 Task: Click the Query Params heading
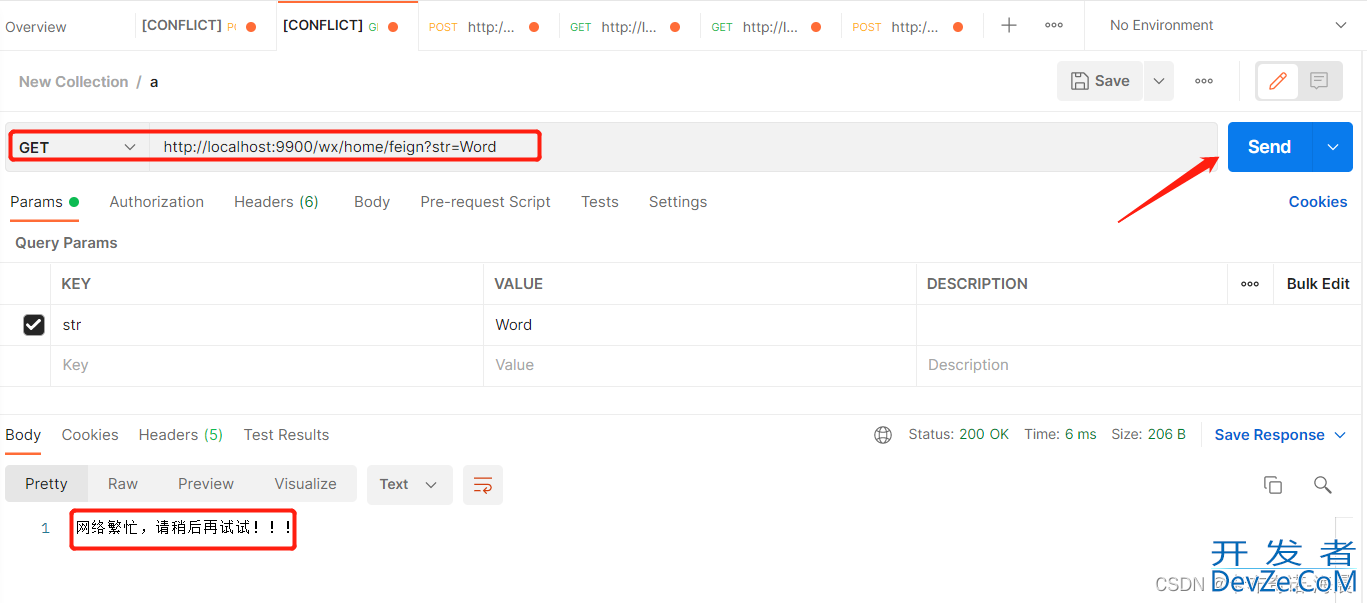click(66, 243)
